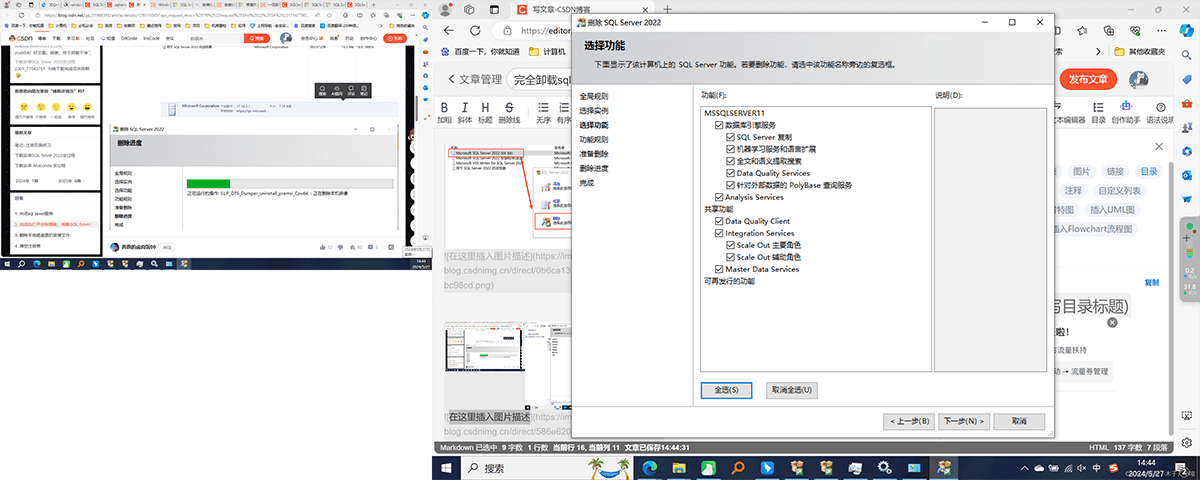The height and width of the screenshot is (480, 1200).
Task: Uncheck Data Quality Services feature
Action: coord(730,173)
